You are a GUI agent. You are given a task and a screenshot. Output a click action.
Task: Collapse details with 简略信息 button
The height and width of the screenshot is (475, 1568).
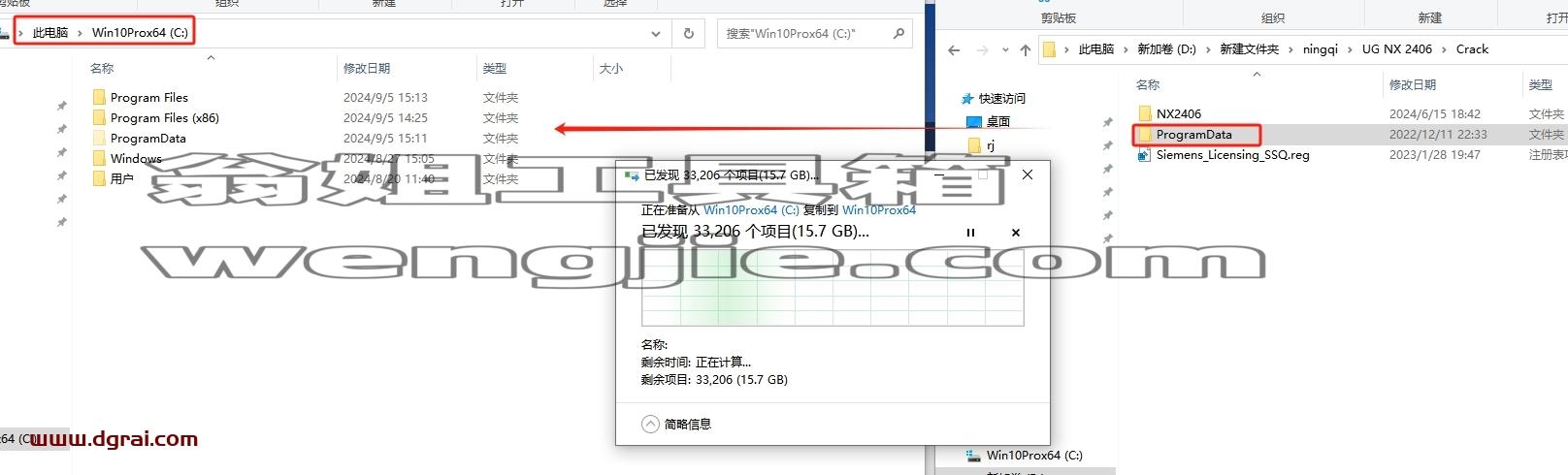[677, 424]
